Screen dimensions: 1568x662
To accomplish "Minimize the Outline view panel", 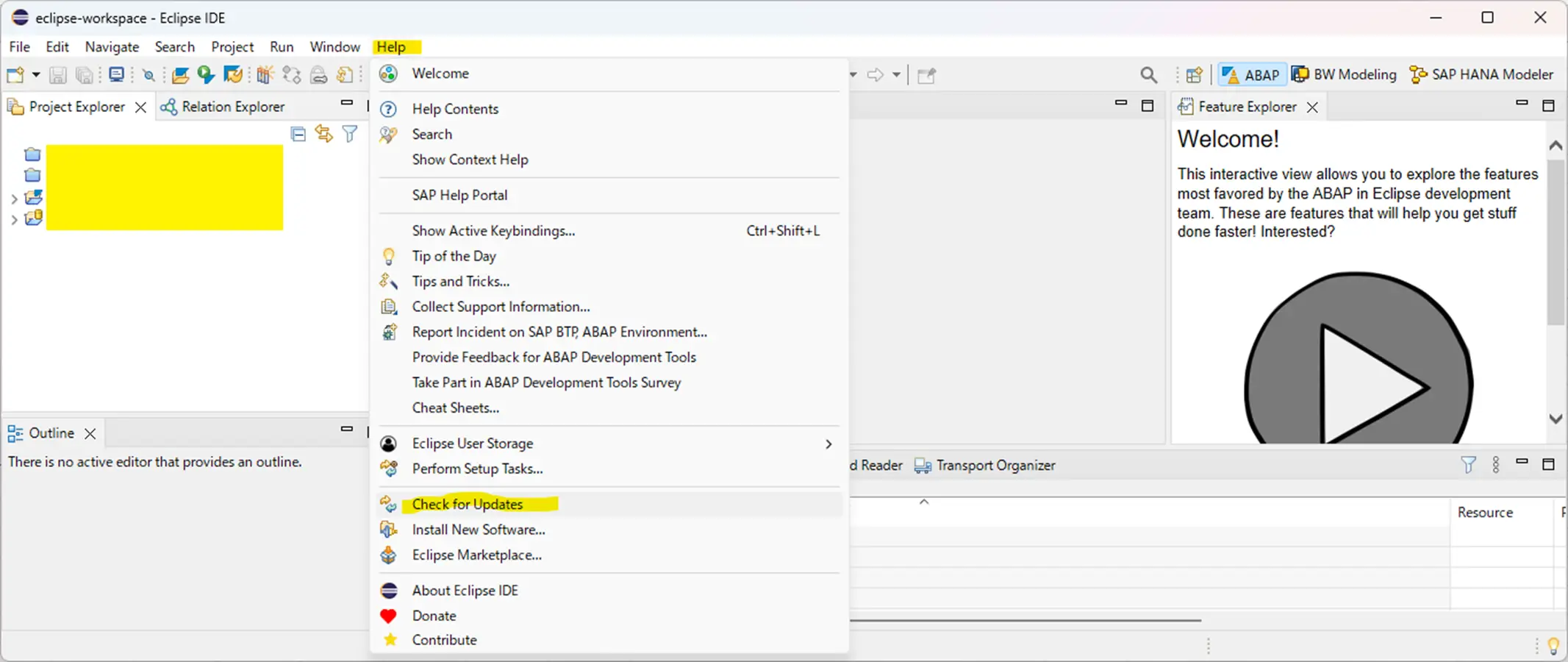I will tap(347, 429).
